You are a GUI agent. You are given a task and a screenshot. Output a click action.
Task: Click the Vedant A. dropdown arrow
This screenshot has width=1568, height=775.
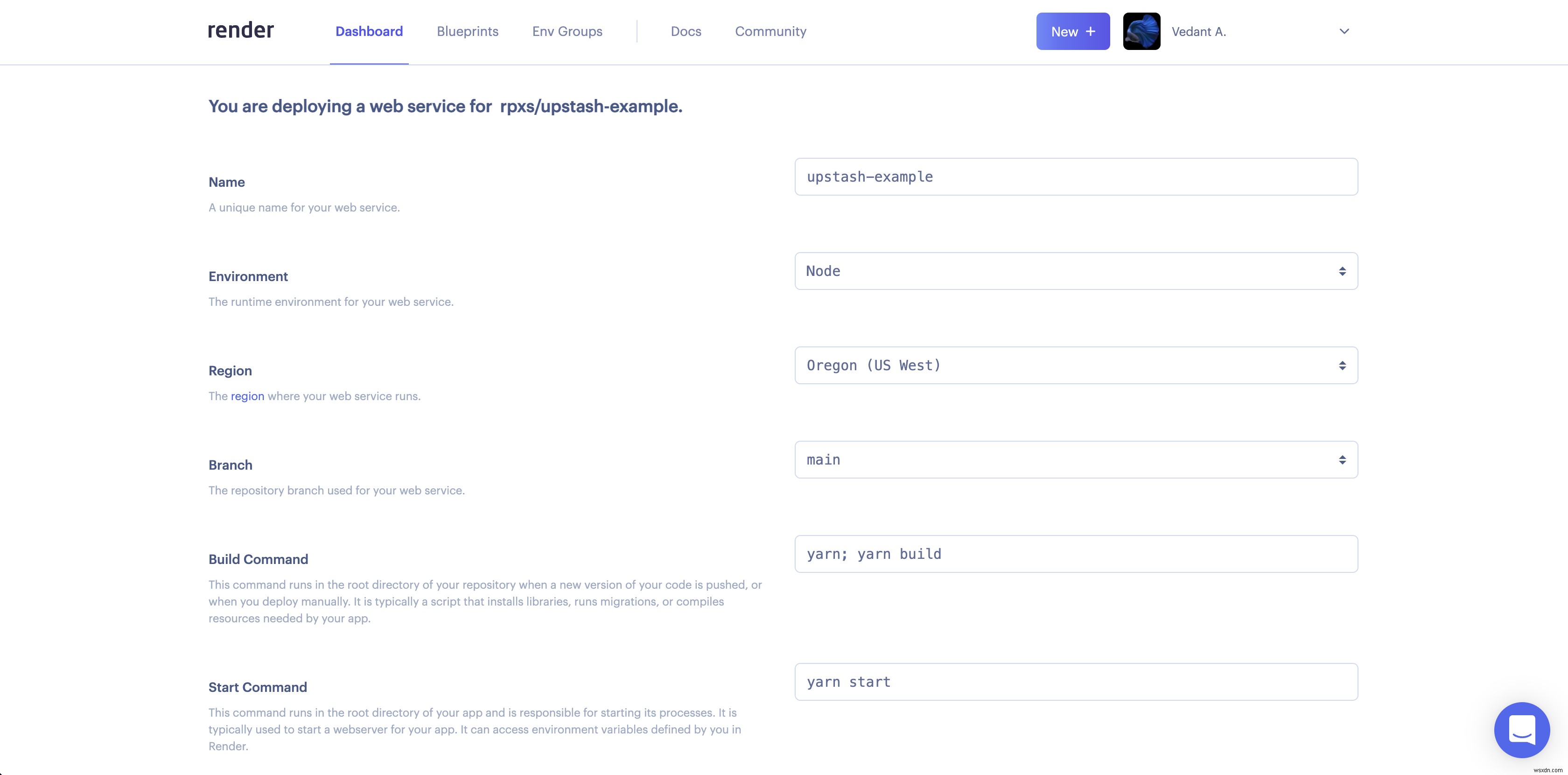pos(1344,31)
